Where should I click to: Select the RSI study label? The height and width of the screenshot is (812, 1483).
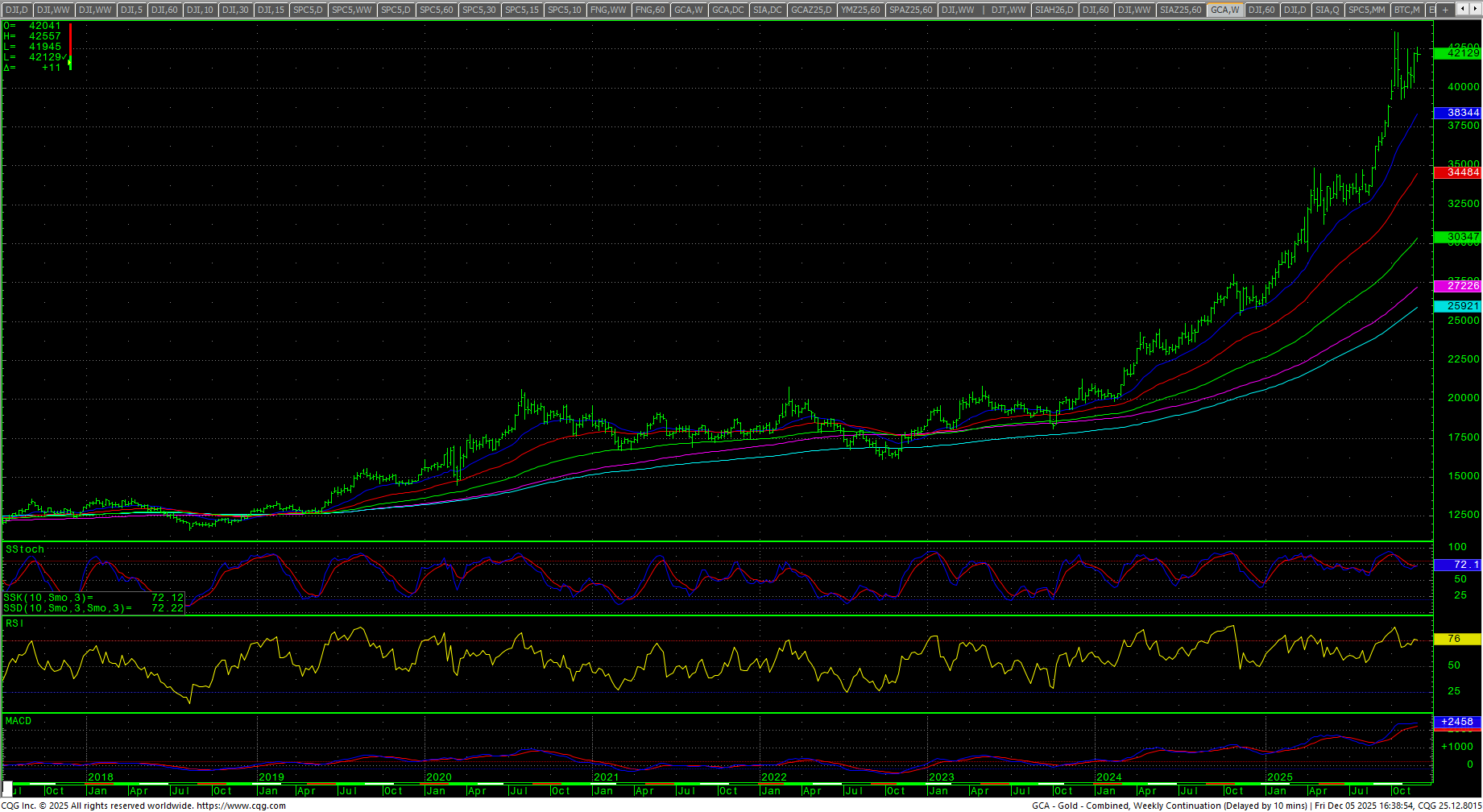pyautogui.click(x=14, y=623)
